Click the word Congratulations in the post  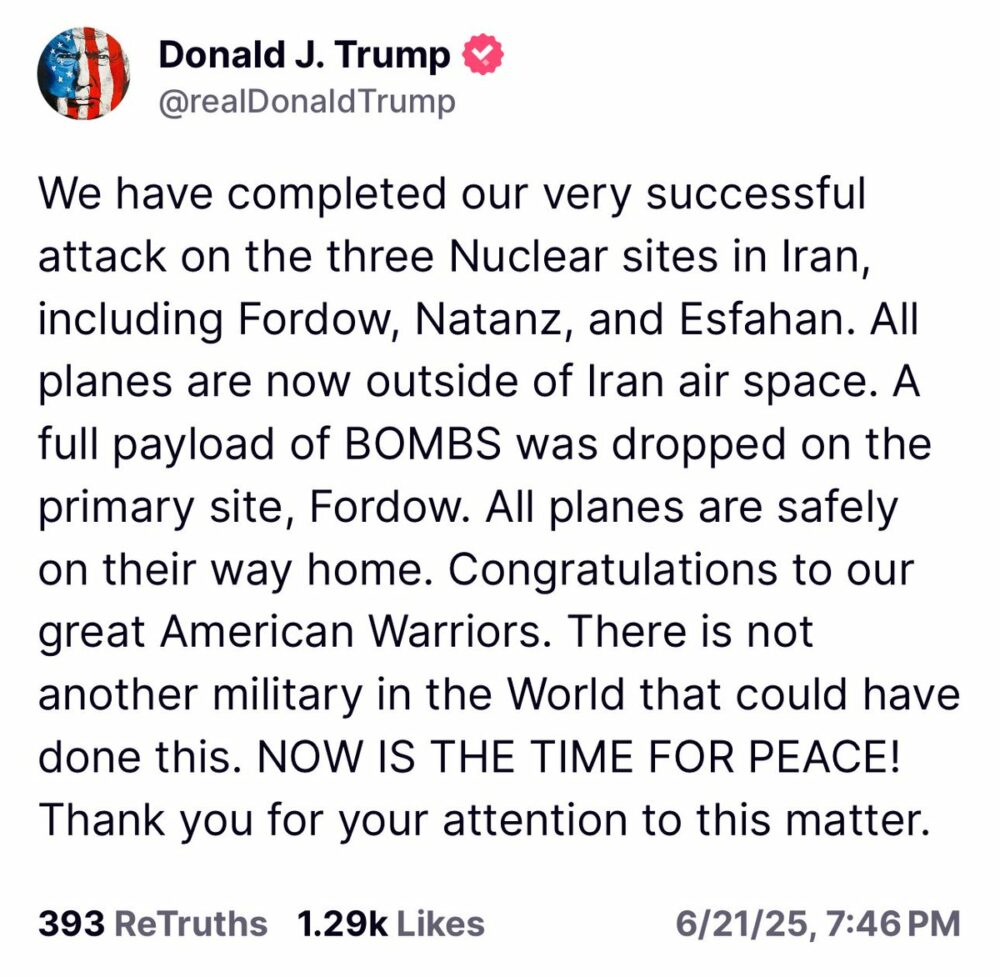612,569
